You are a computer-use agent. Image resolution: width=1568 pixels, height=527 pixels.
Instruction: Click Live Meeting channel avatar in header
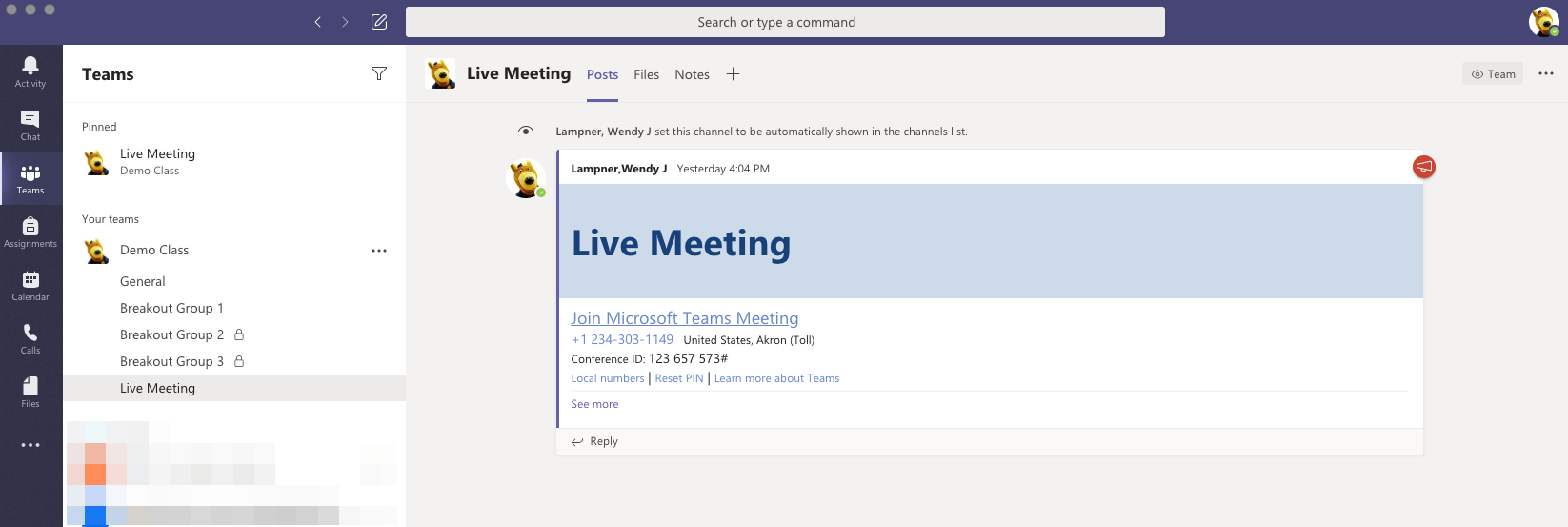(440, 73)
